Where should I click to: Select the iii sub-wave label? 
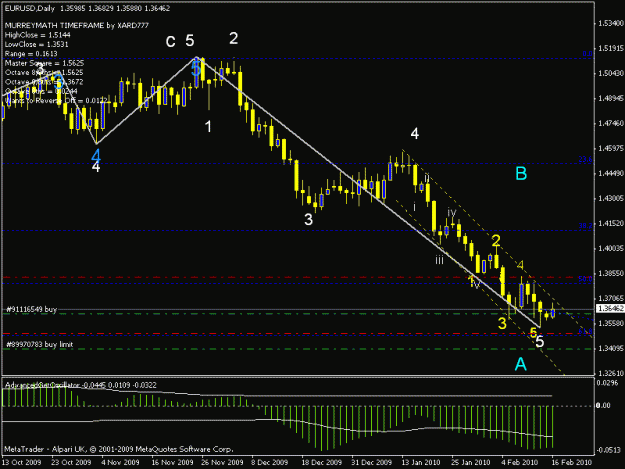tap(439, 261)
